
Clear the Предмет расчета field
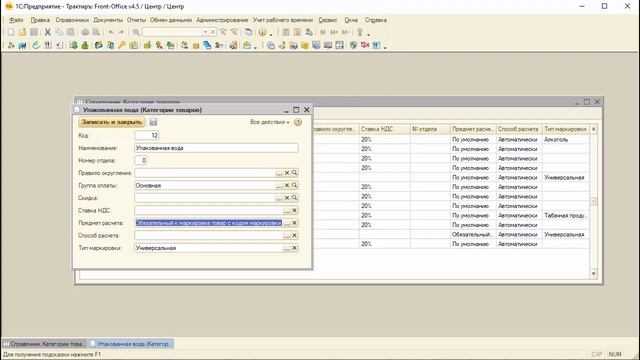(x=294, y=223)
